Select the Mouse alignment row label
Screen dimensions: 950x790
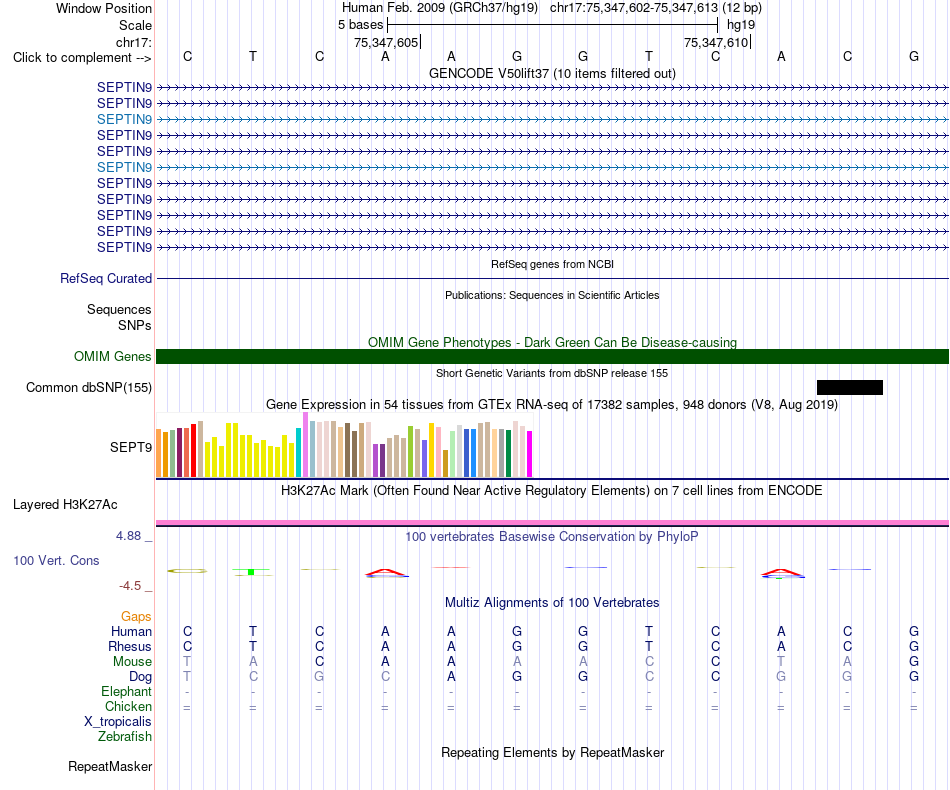tap(132, 662)
